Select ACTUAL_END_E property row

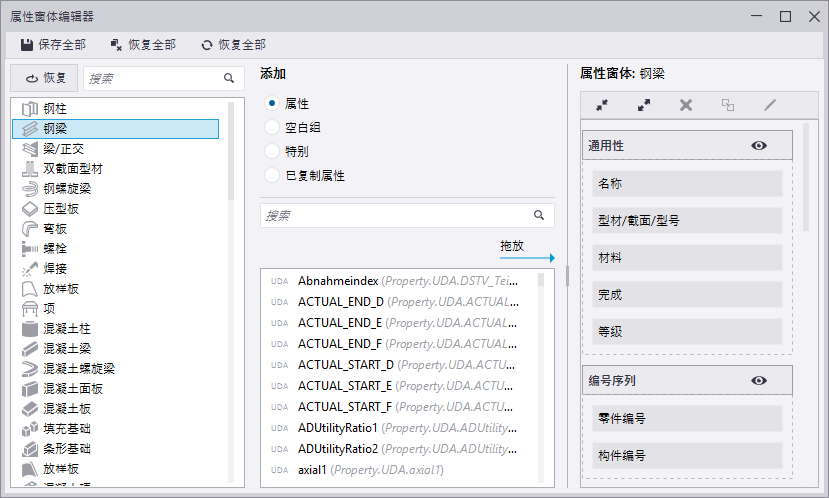(399, 323)
